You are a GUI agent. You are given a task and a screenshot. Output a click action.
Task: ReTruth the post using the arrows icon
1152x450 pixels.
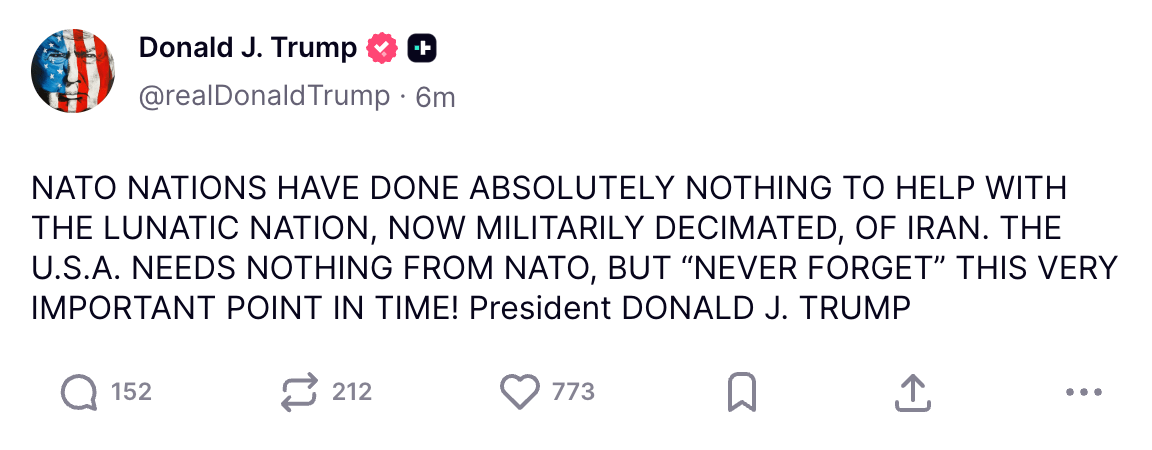299,392
